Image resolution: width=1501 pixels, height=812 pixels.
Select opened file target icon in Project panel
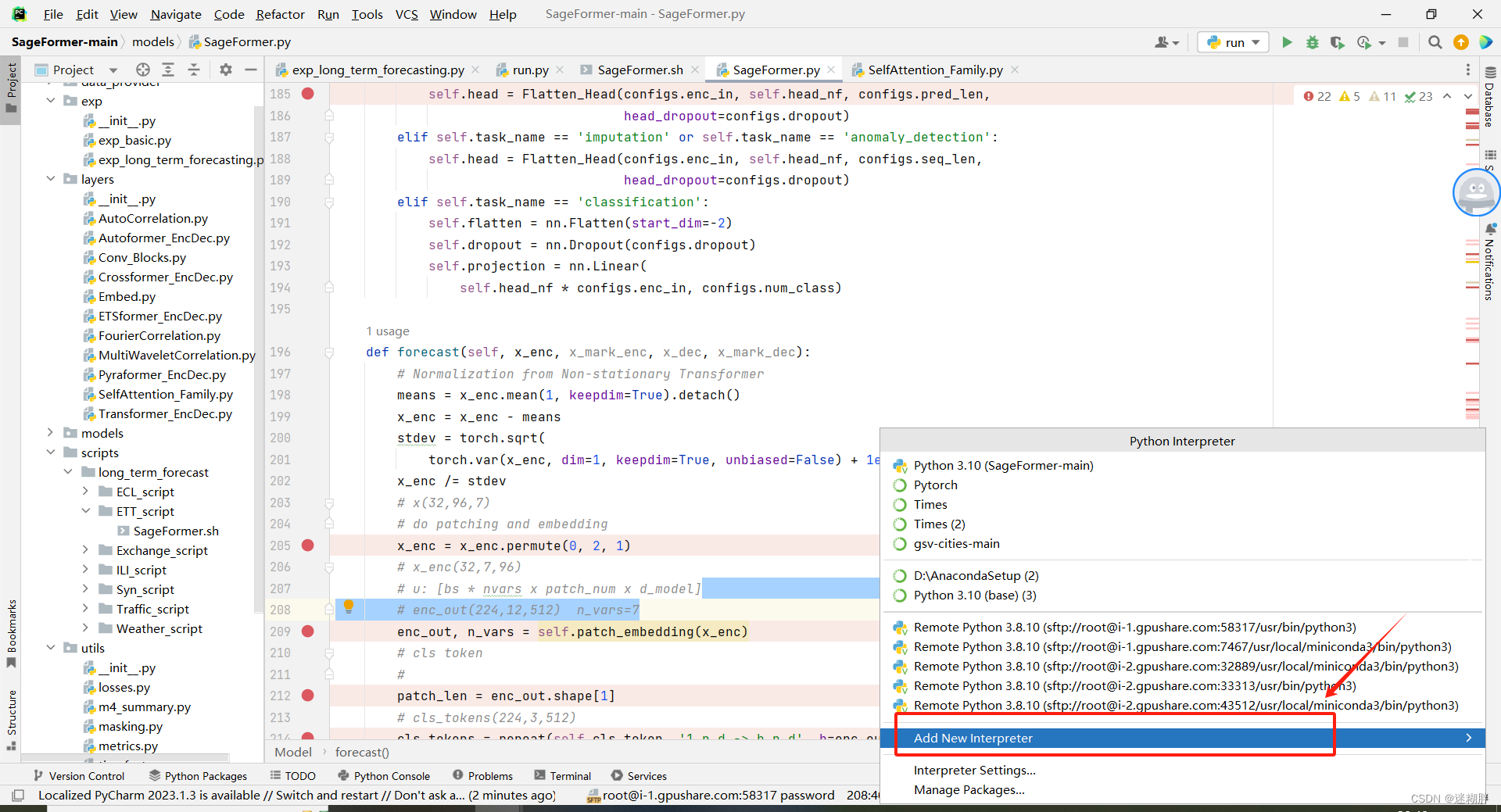pyautogui.click(x=142, y=70)
